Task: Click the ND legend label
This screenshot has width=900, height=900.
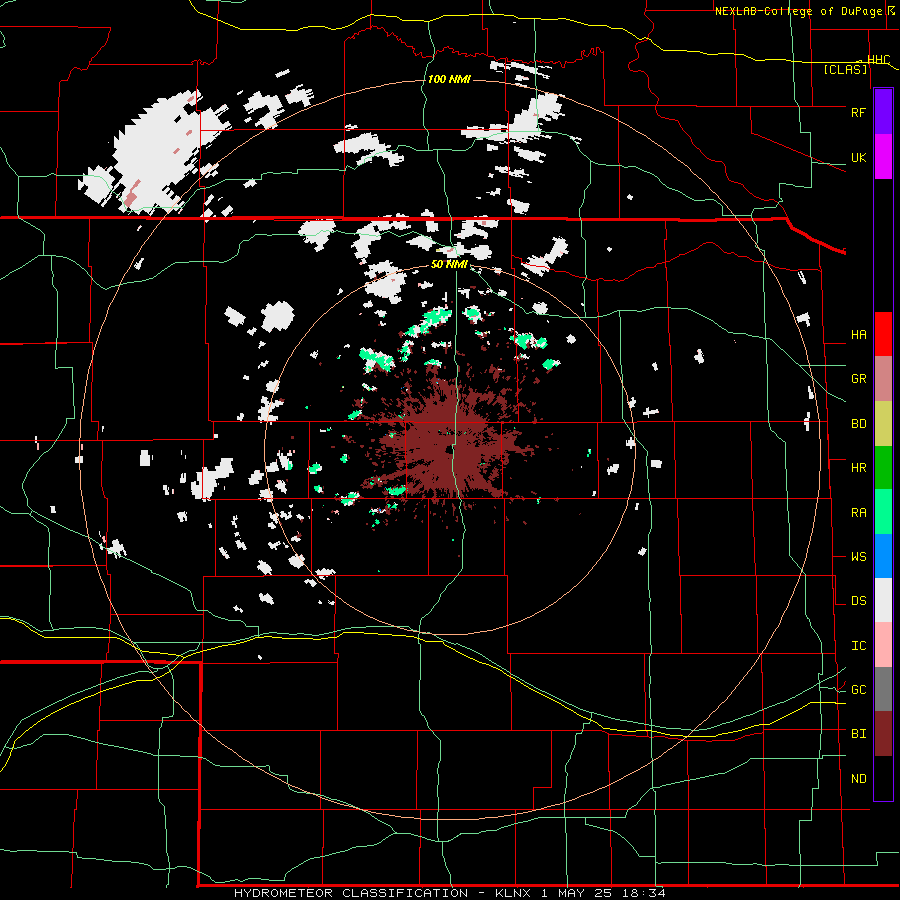Action: (x=858, y=778)
